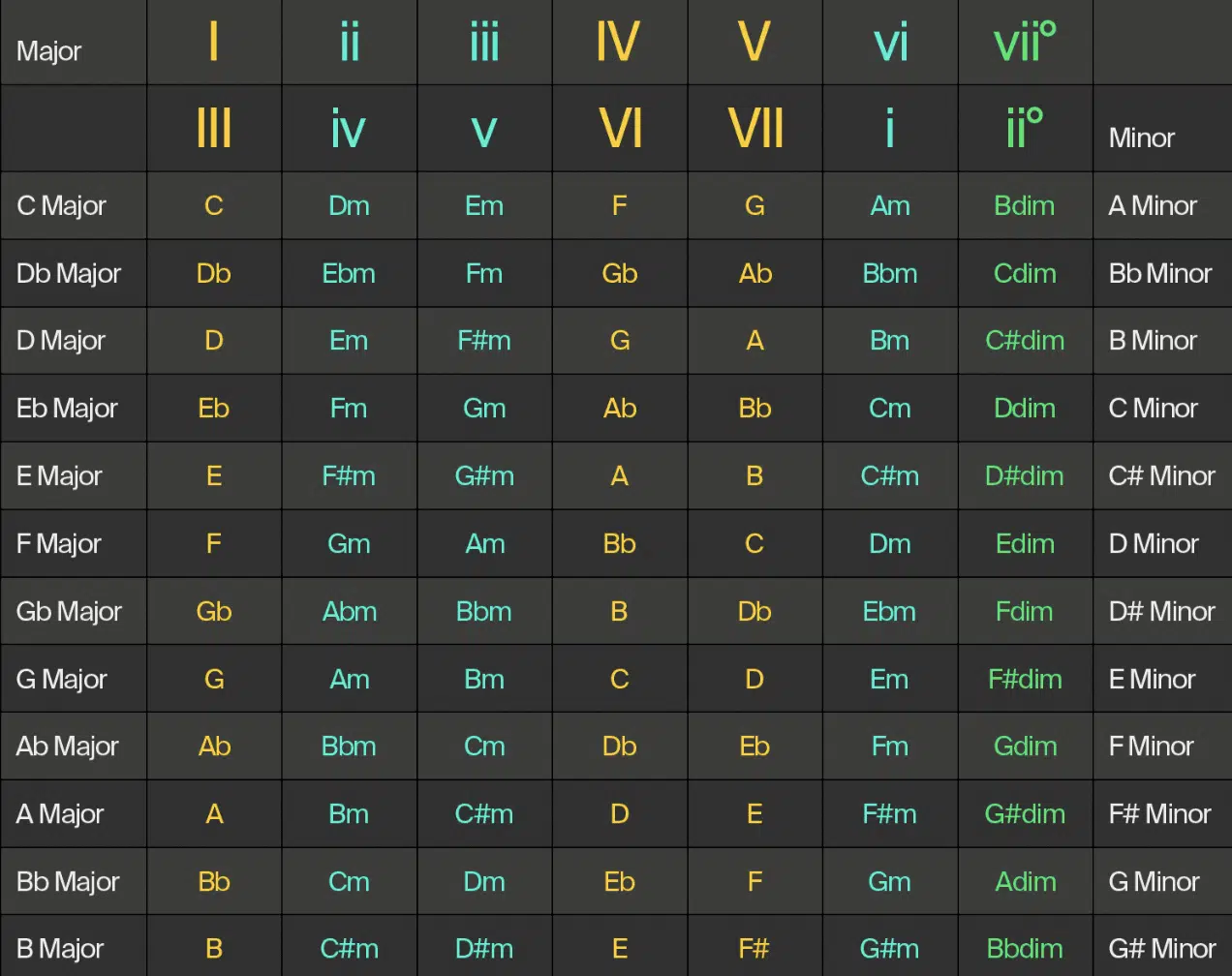Click the "Bb Major" row label
1232x976 pixels.
[x=68, y=882]
